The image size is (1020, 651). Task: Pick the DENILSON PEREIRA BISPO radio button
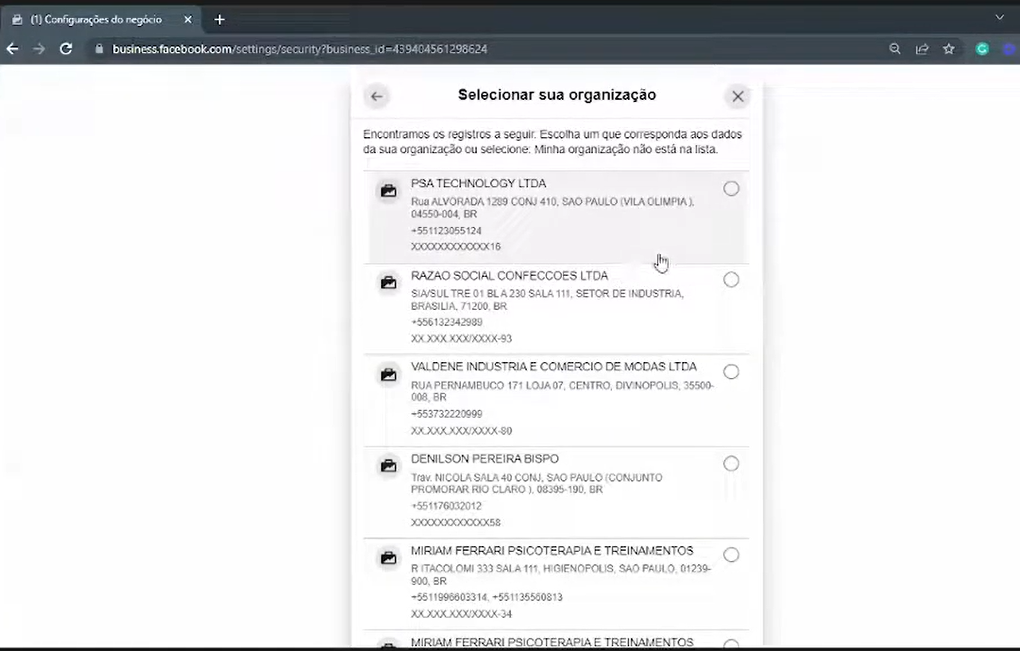point(731,464)
